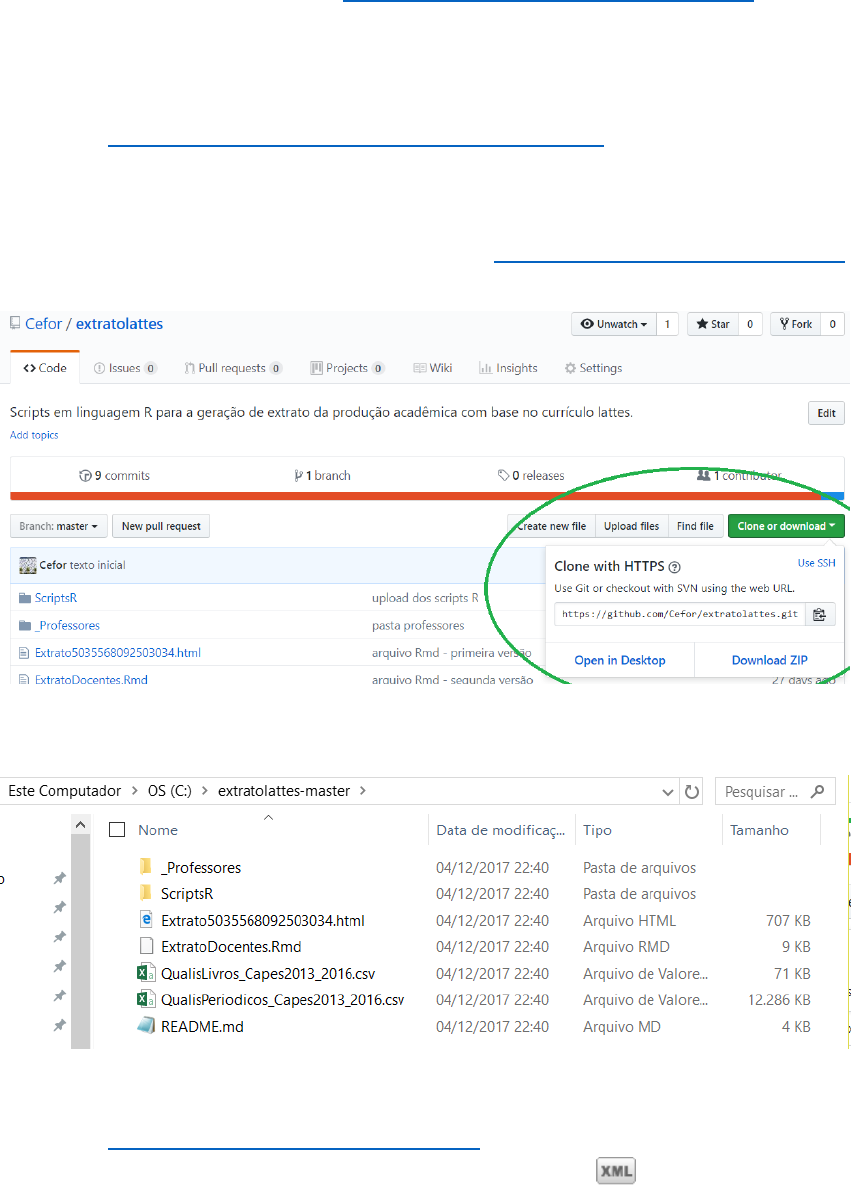
Task: Open the Settings tab
Action: (x=593, y=368)
